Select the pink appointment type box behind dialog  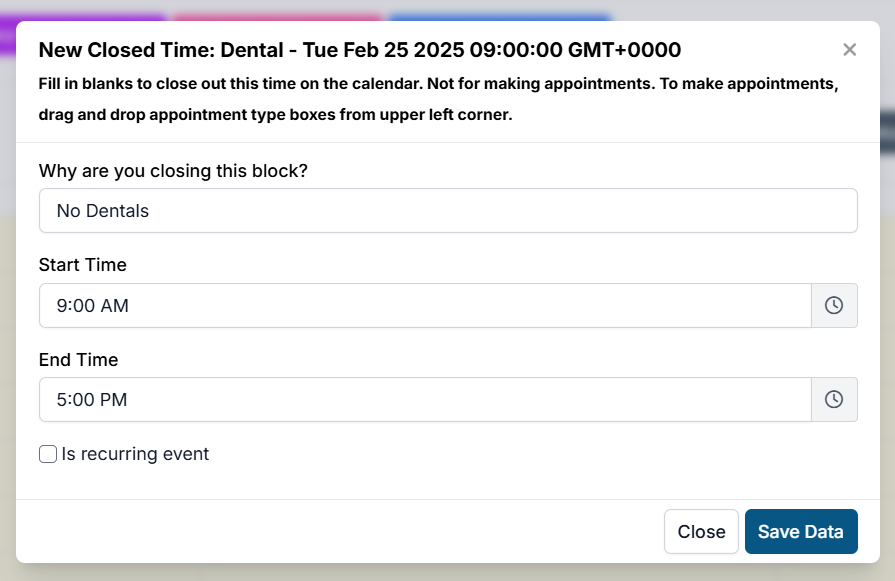coord(278,16)
